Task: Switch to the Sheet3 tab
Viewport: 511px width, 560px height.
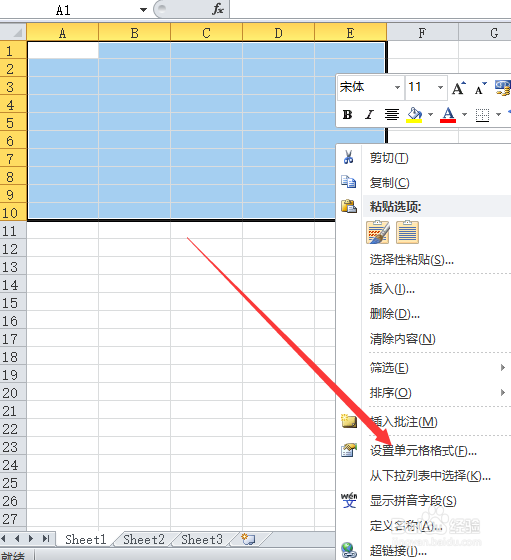Action: [202, 539]
